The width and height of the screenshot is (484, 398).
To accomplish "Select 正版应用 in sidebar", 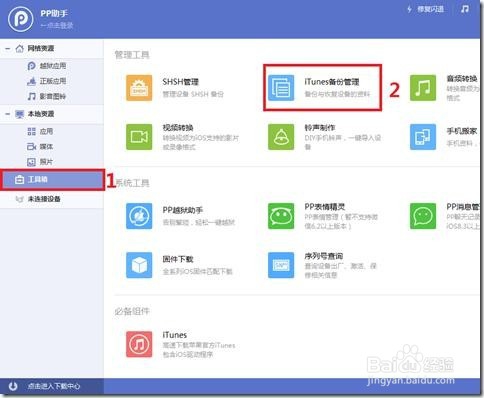I will (46, 81).
